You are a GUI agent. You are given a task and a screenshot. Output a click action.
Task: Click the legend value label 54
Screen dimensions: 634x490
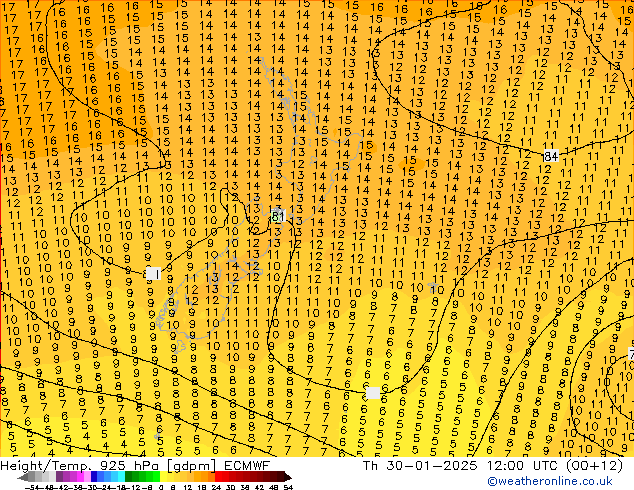(x=288, y=487)
